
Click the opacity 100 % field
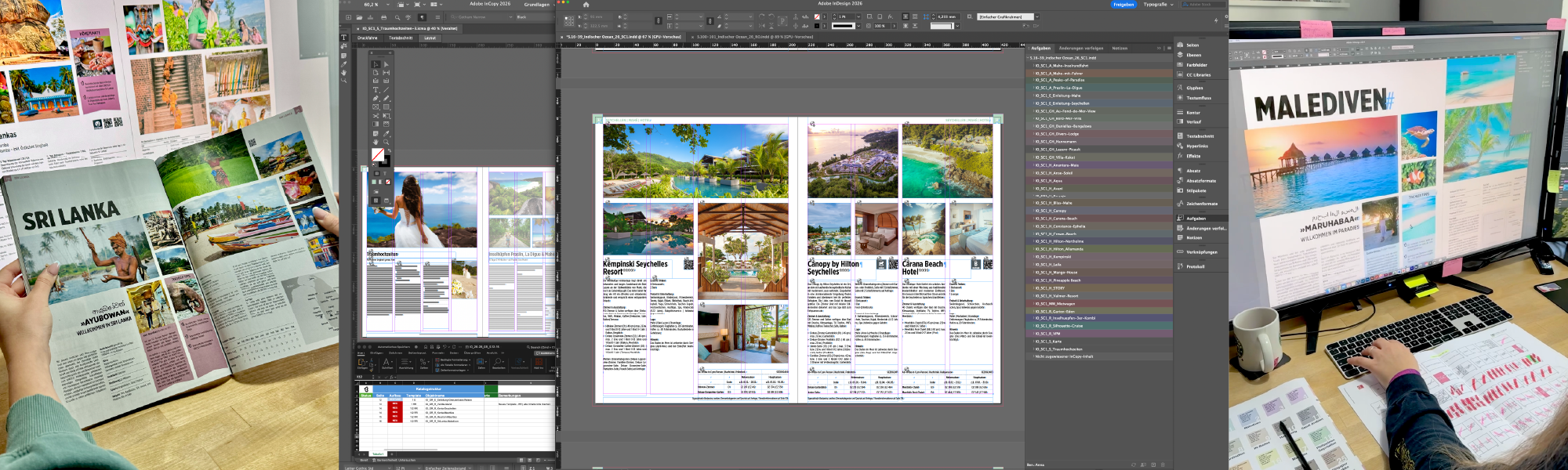pyautogui.click(x=884, y=26)
